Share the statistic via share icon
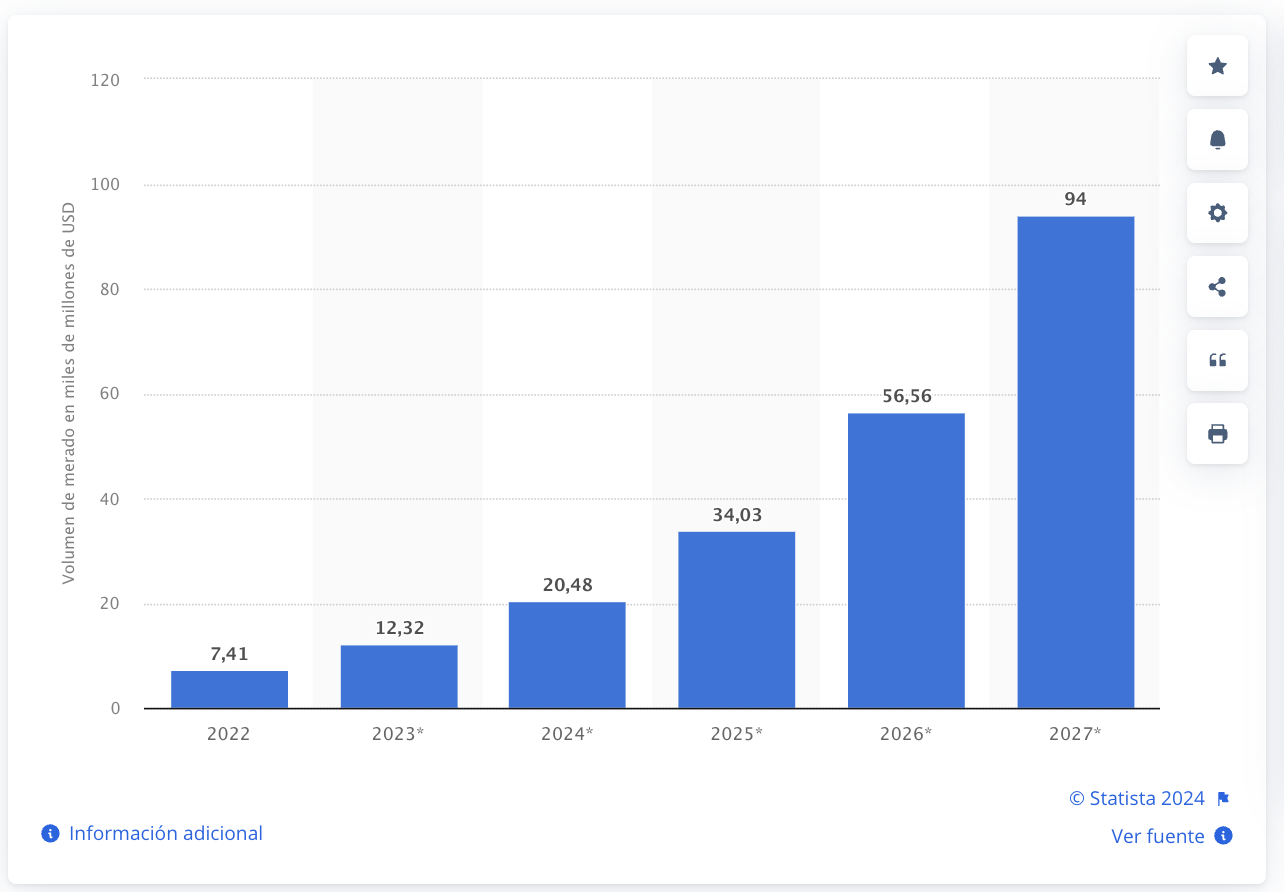The height and width of the screenshot is (892, 1284). pos(1217,287)
